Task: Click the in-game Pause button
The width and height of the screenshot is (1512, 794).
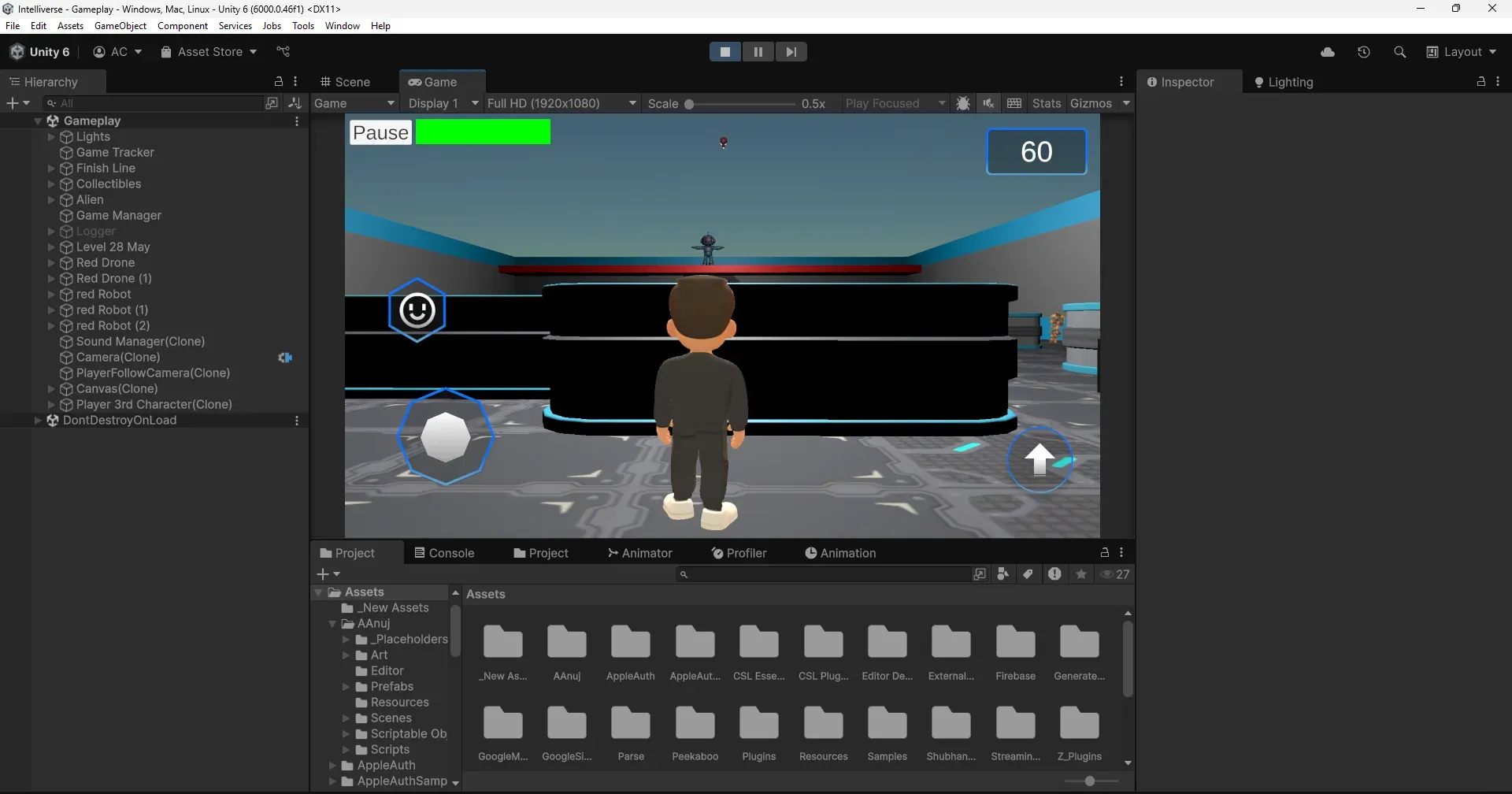Action: click(x=380, y=132)
